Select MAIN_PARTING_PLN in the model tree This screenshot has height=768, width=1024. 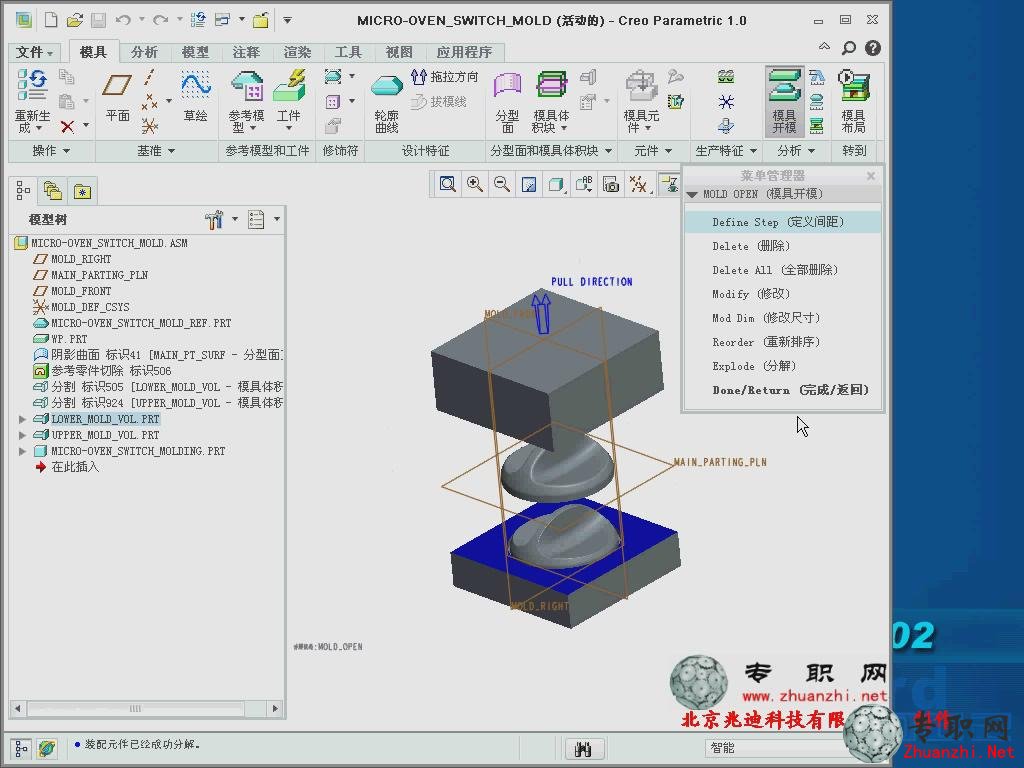[x=99, y=275]
